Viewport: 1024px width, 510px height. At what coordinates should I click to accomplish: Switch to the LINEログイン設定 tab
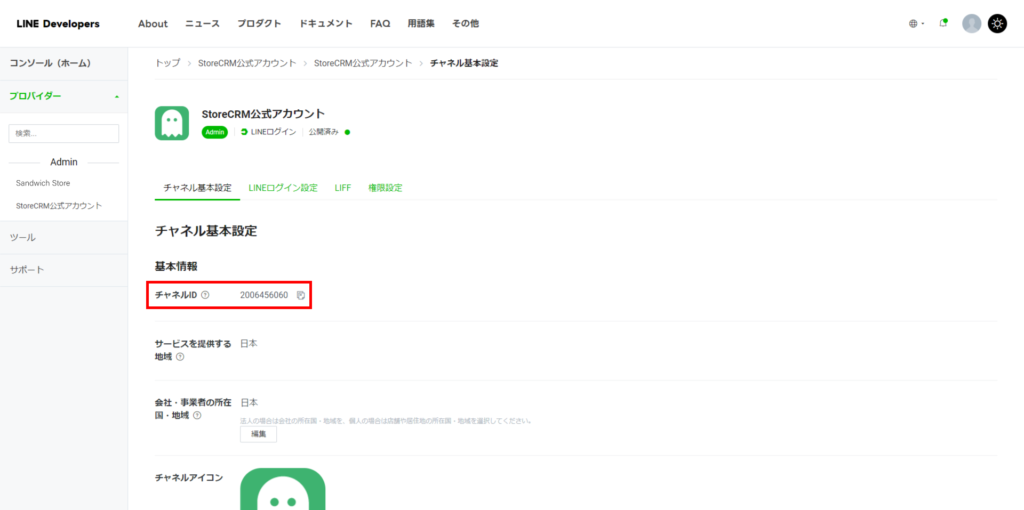[283, 188]
